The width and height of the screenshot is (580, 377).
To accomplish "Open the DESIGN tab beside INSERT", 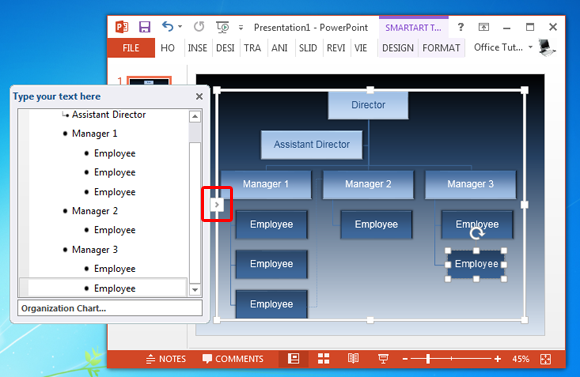I will 225,48.
